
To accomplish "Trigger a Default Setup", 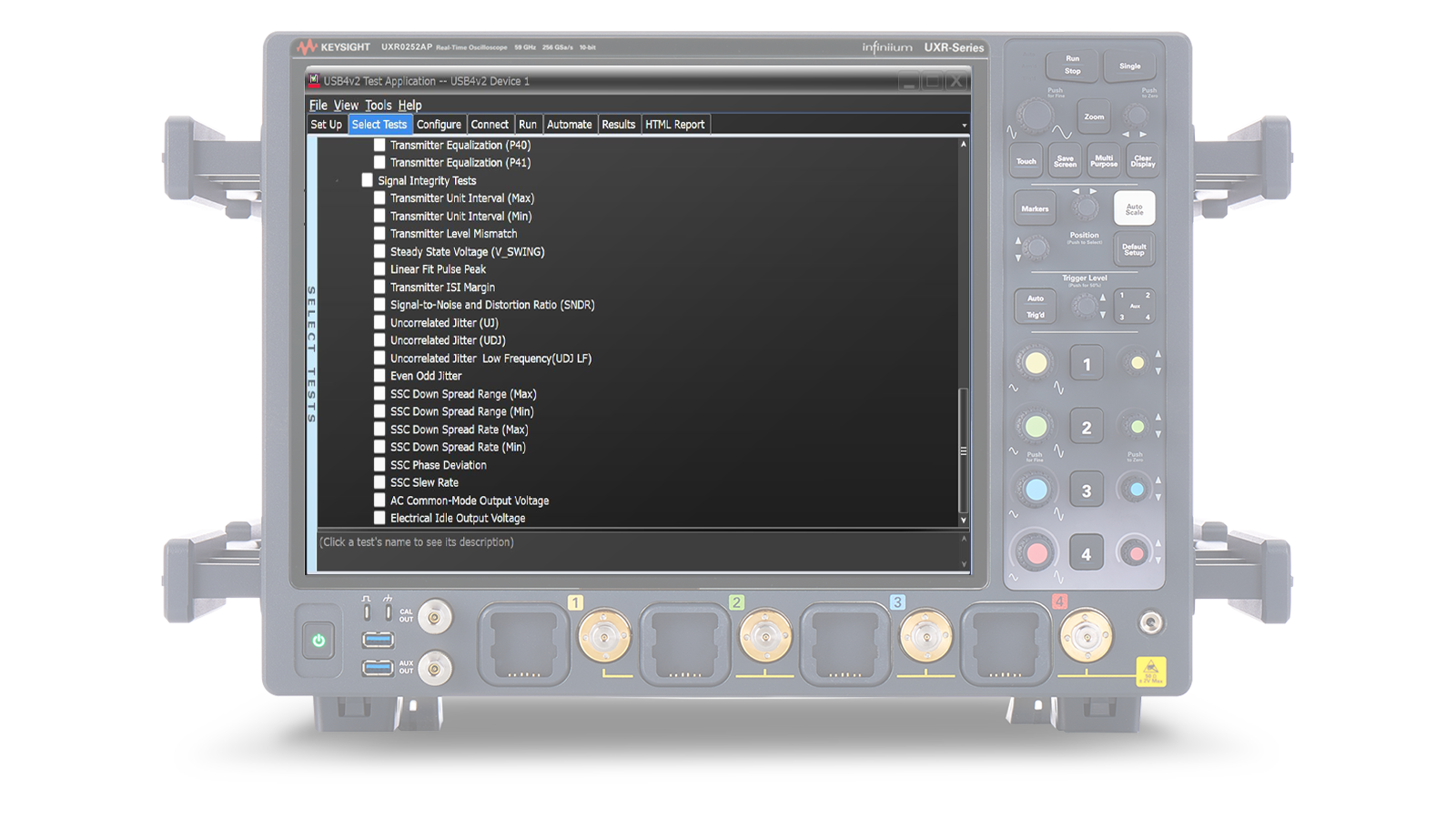I will [x=1135, y=249].
